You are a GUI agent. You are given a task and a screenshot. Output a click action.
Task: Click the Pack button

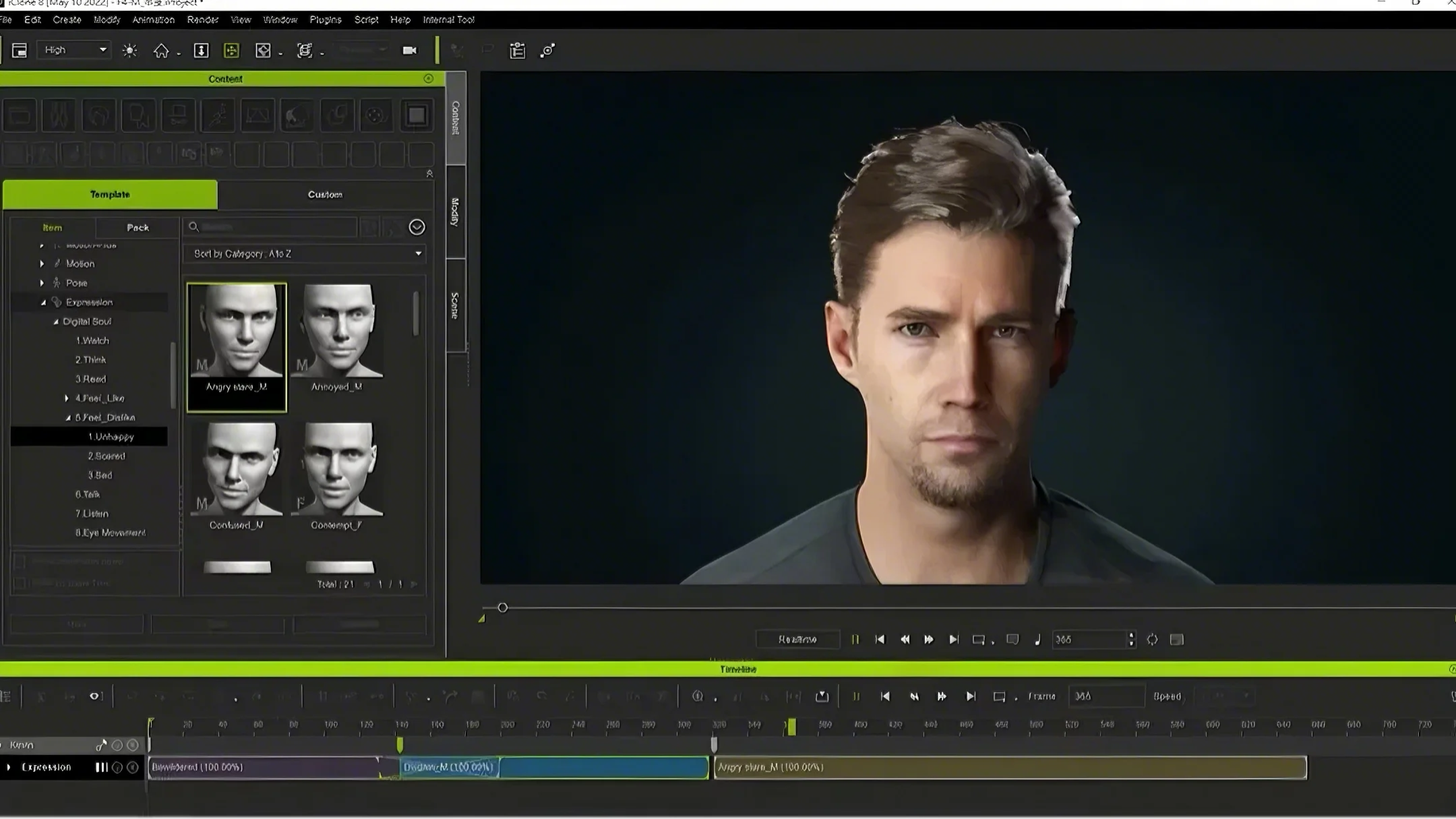138,227
